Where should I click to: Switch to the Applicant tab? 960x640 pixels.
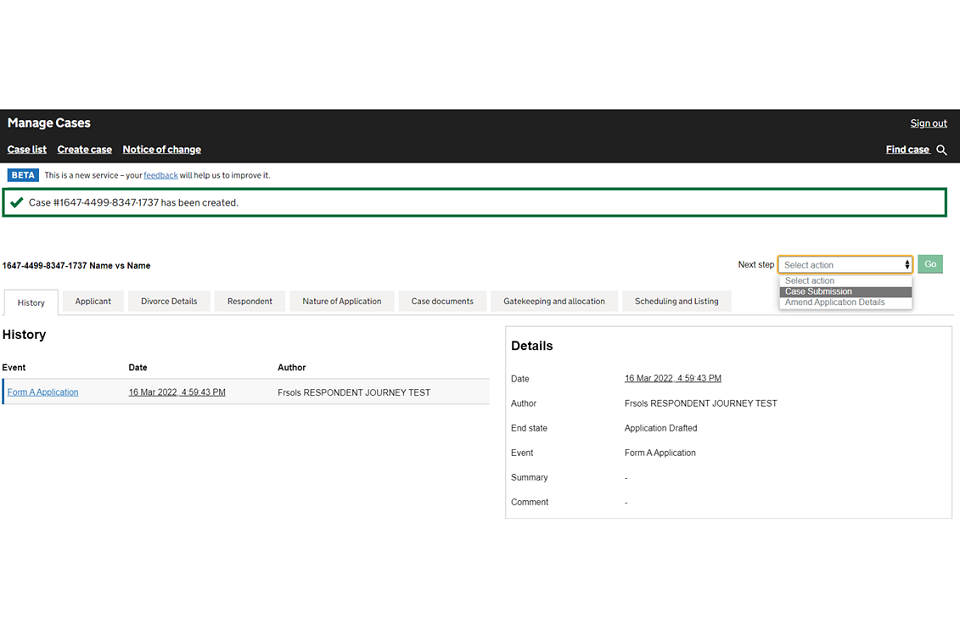(93, 301)
